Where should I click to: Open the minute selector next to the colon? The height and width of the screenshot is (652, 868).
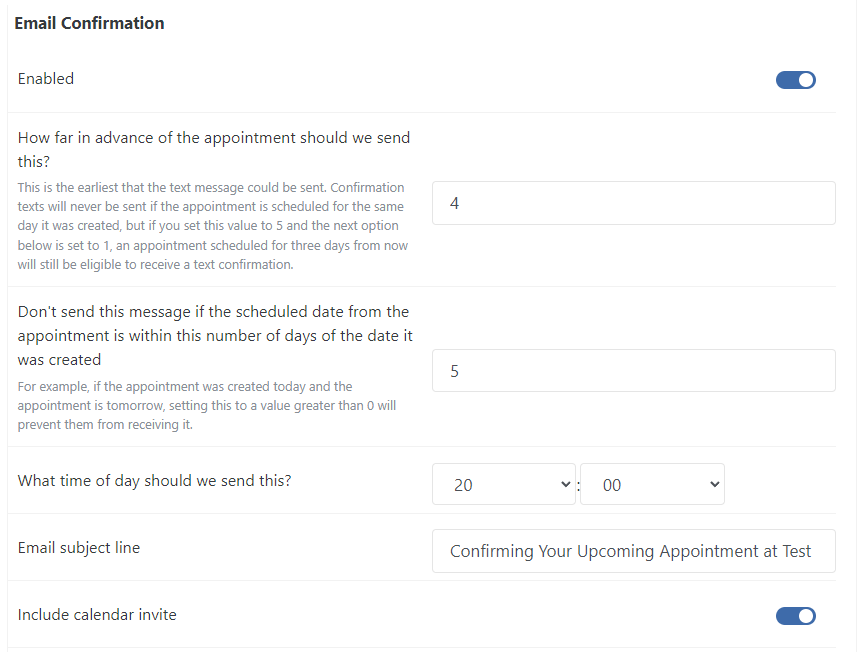point(652,484)
